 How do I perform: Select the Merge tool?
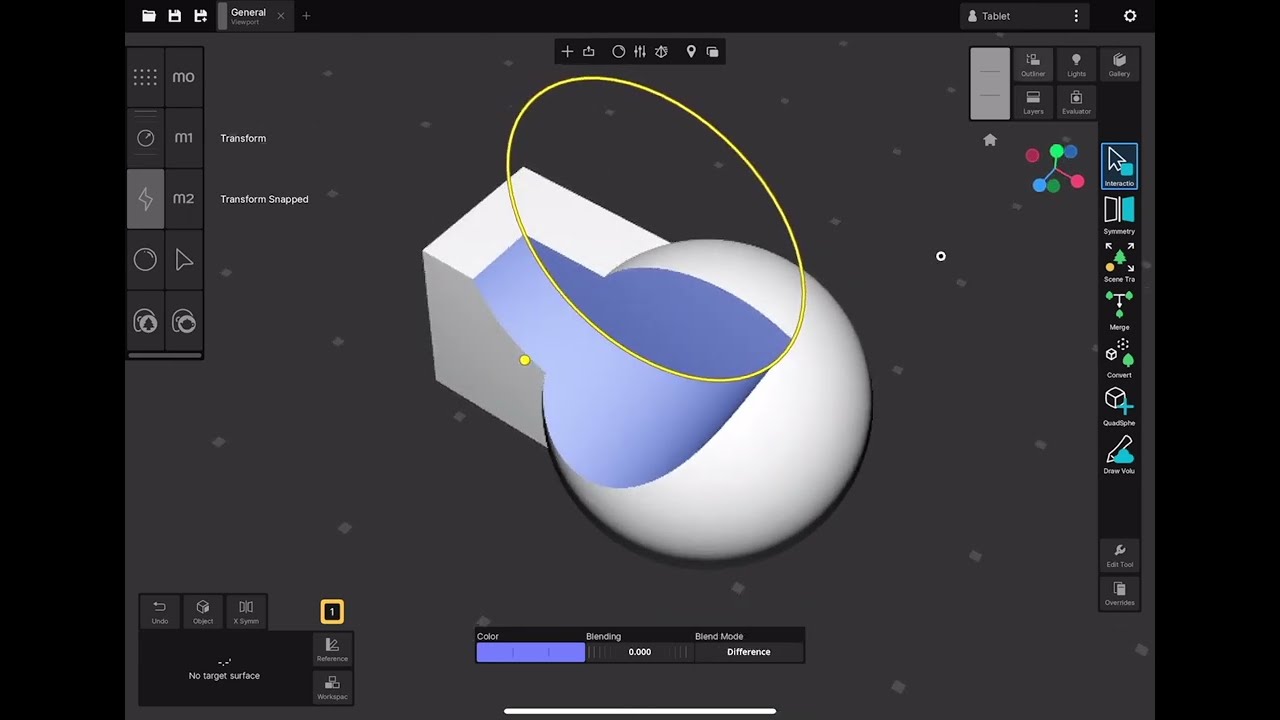coord(1119,311)
